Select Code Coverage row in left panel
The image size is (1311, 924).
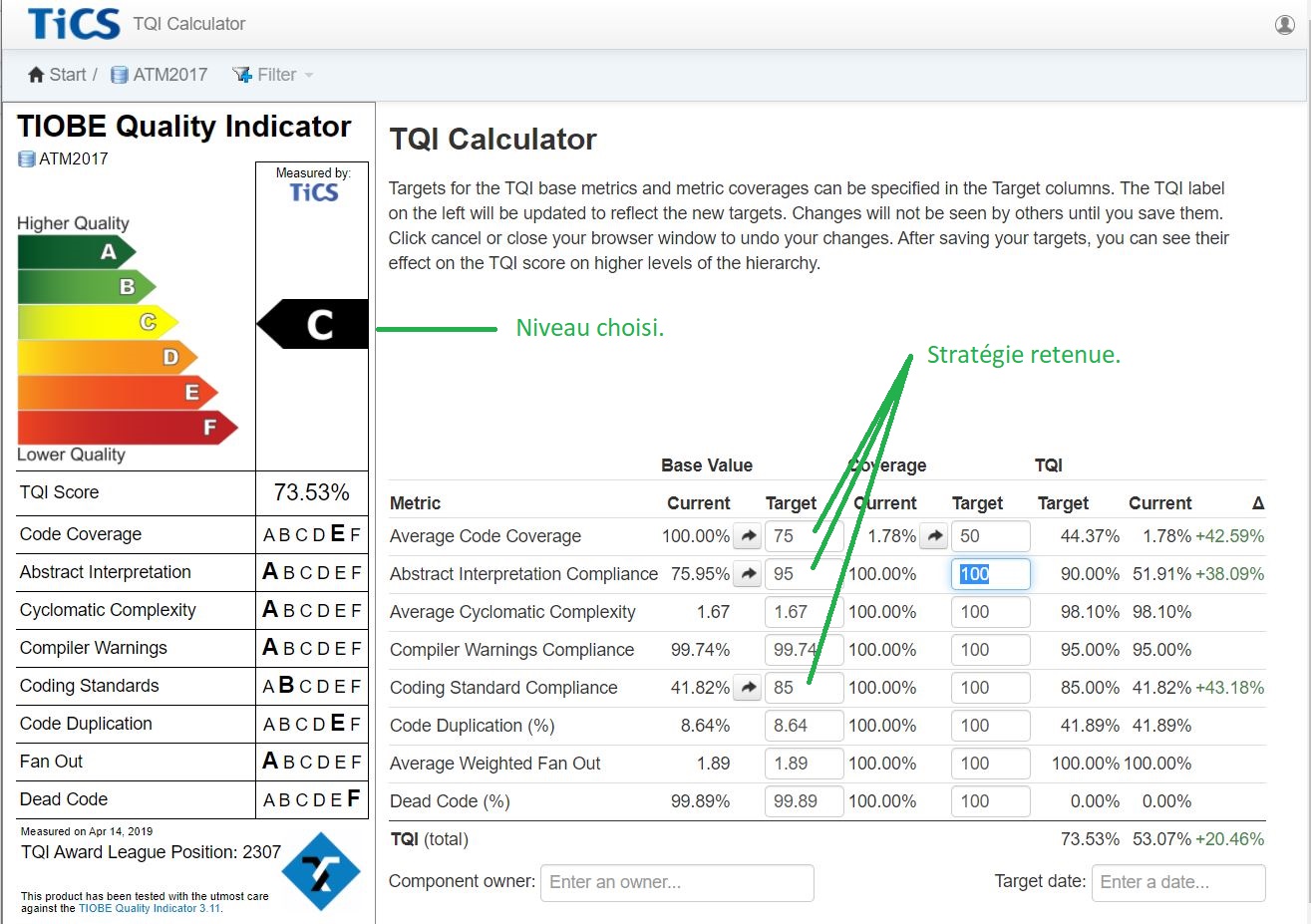191,534
